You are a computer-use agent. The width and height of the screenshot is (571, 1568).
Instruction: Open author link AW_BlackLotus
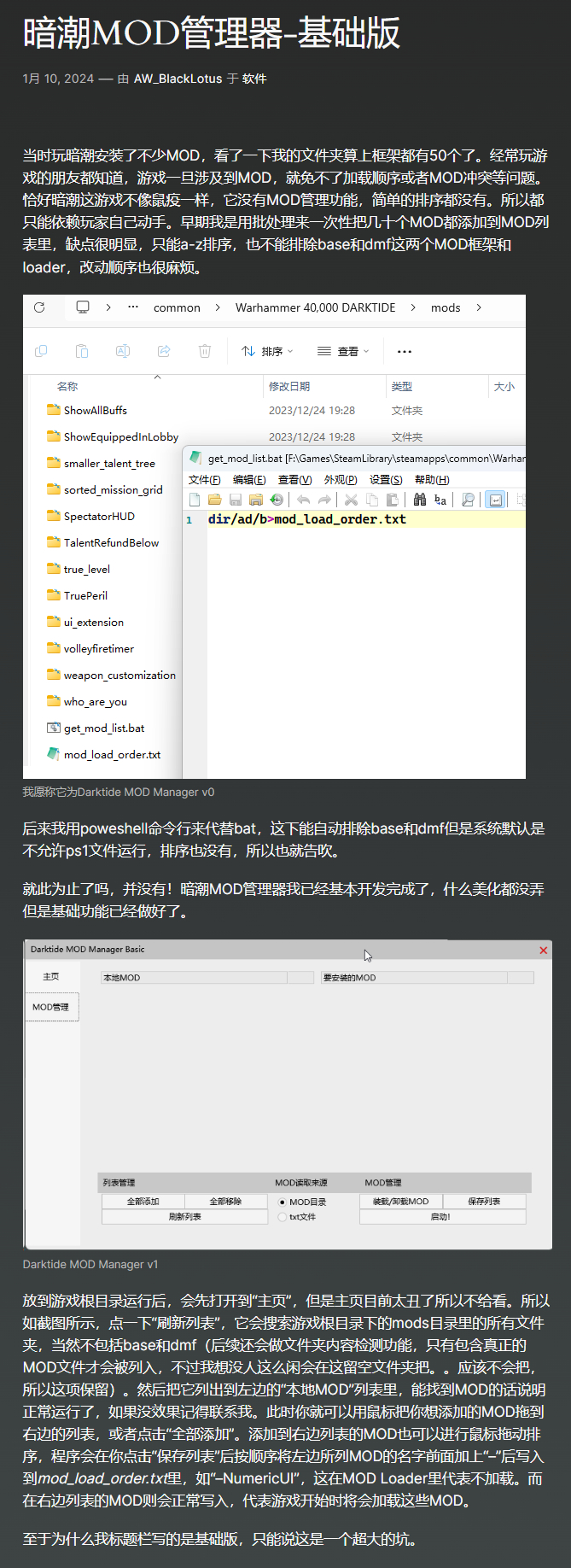pos(178,79)
